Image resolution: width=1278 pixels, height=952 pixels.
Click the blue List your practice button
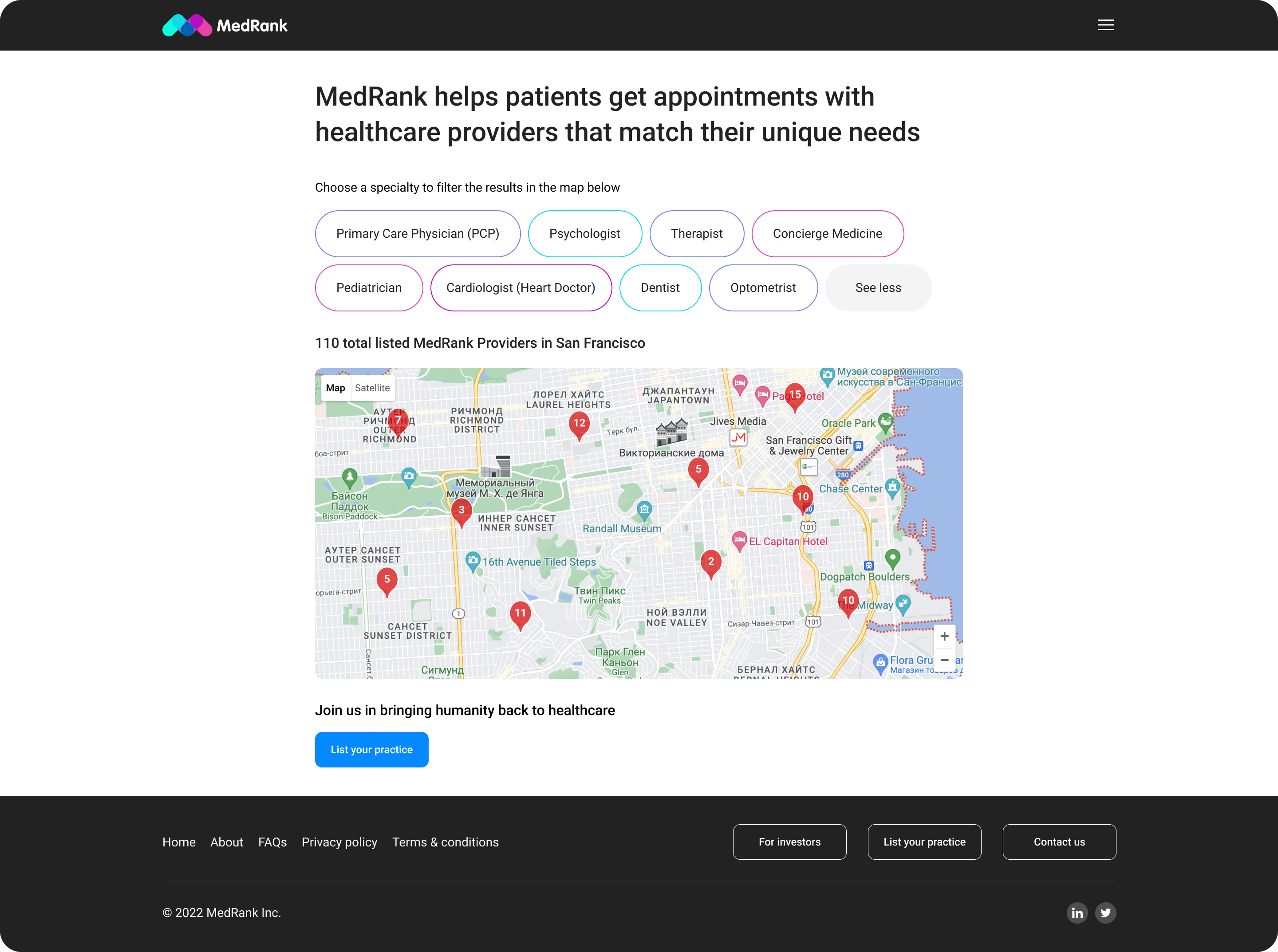click(371, 750)
